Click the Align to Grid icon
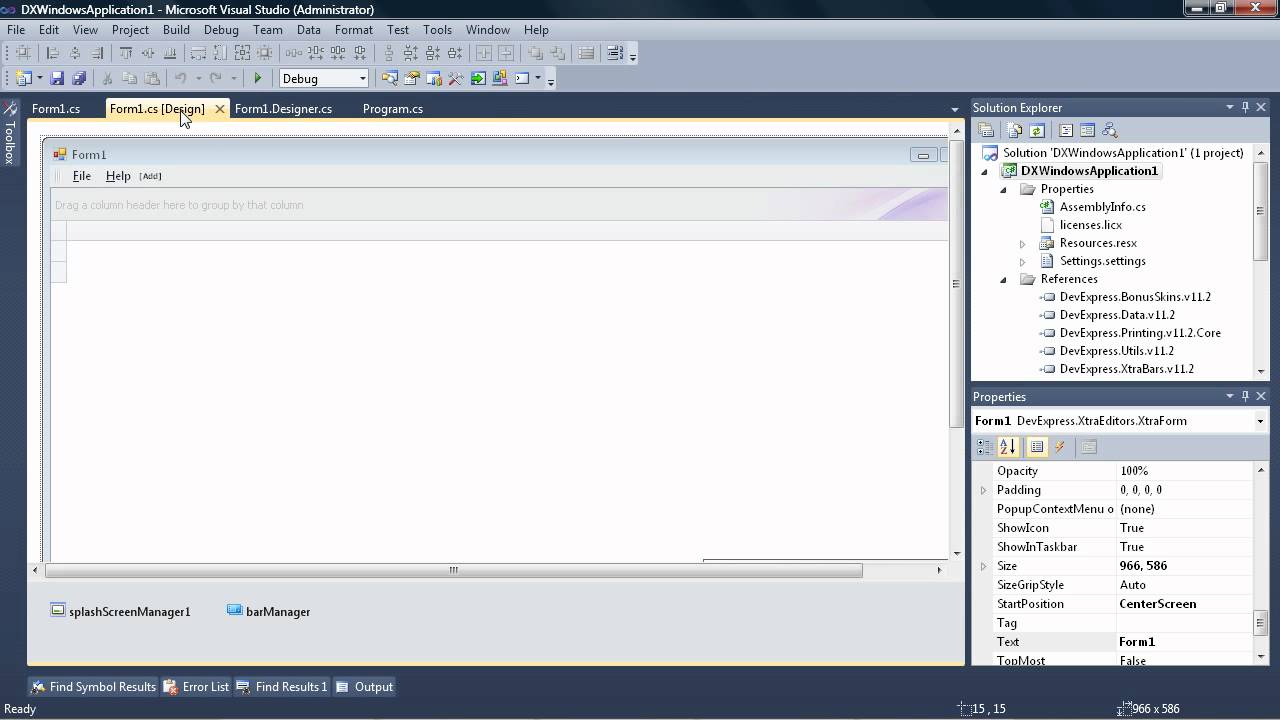The image size is (1280, 720). tap(23, 53)
